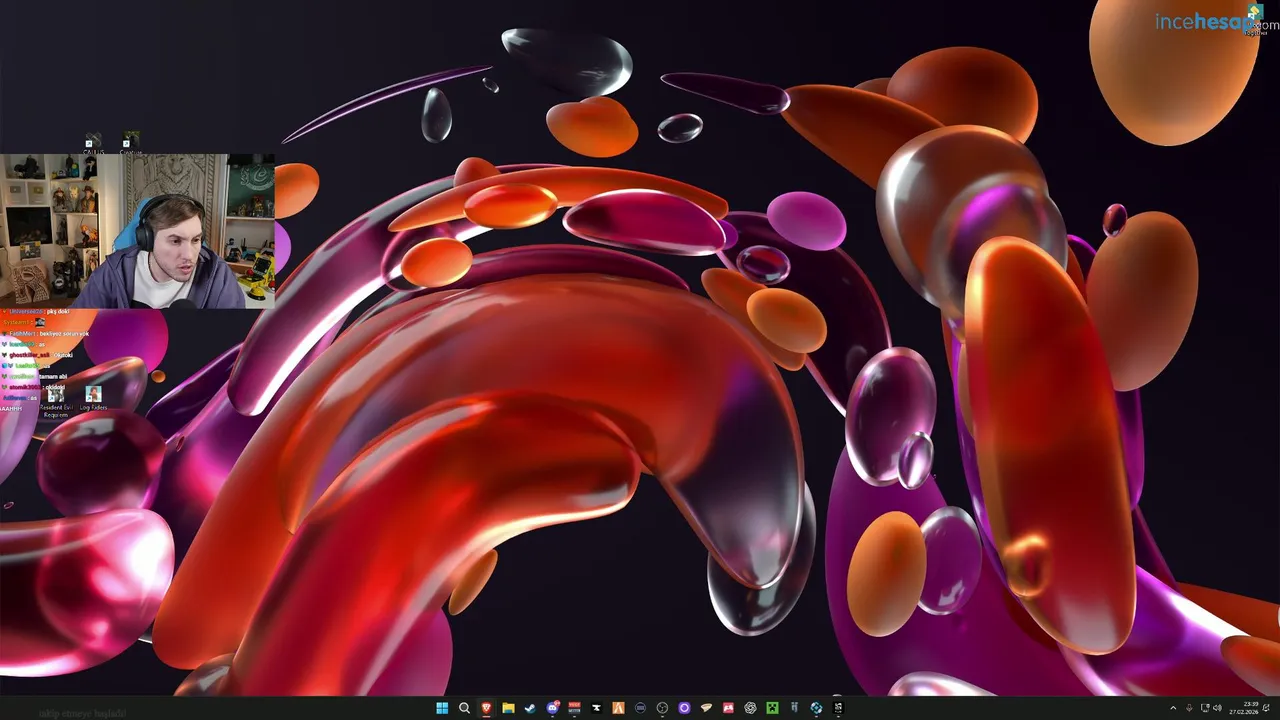Open clock and date 27.02.2026
The image size is (1280, 720).
(x=1243, y=708)
